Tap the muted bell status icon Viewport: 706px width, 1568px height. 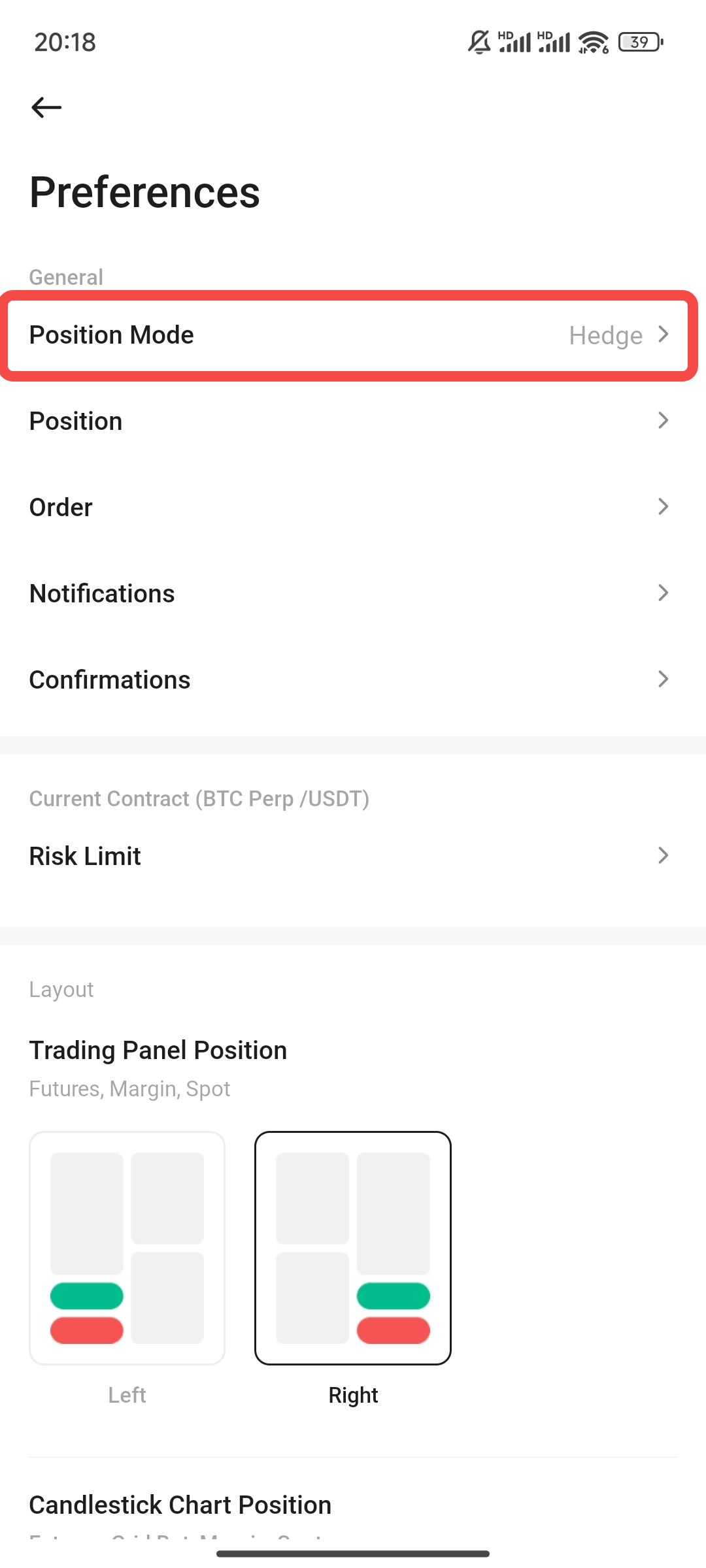(x=479, y=42)
